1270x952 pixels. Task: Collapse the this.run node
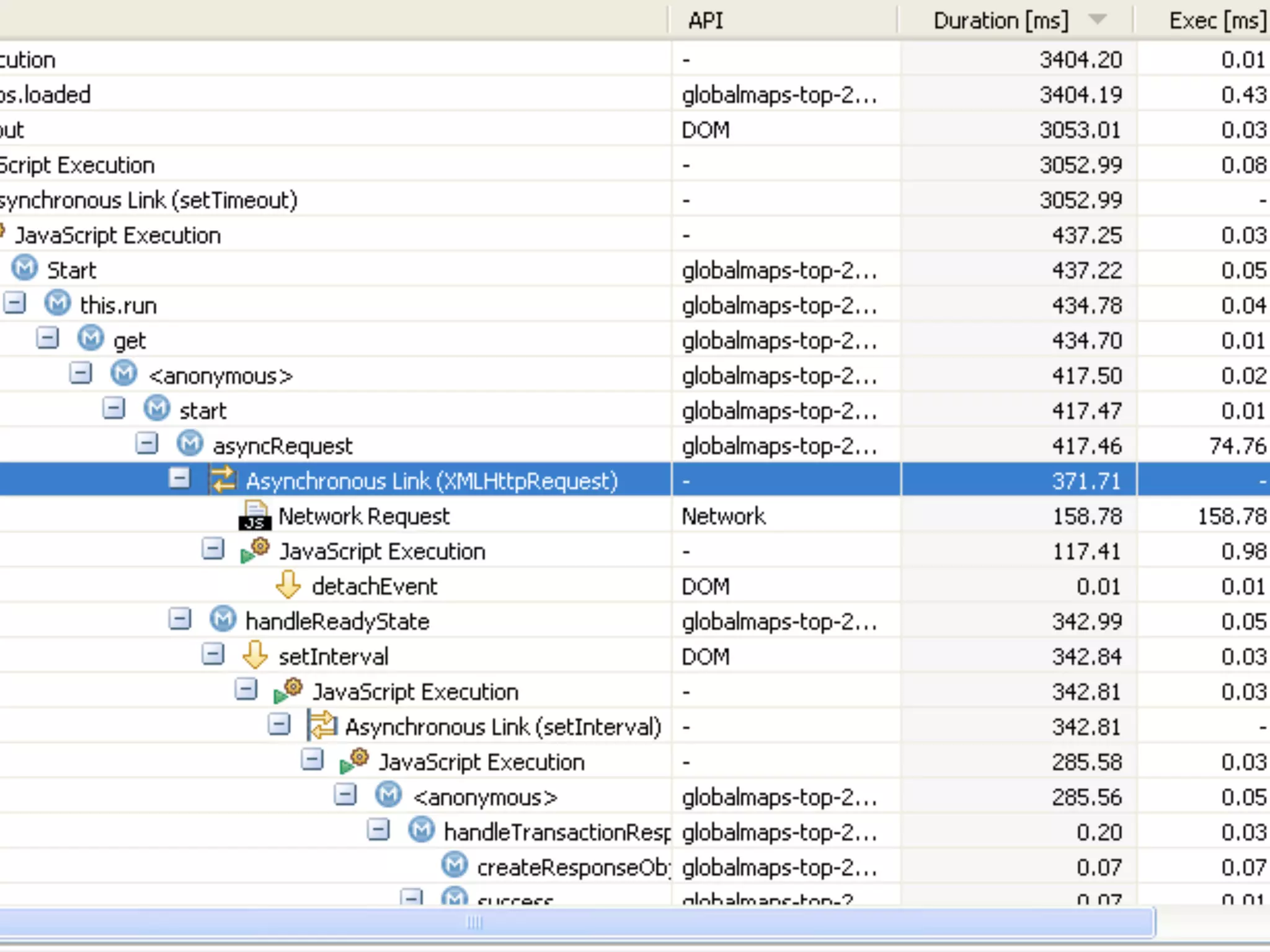pyautogui.click(x=14, y=303)
